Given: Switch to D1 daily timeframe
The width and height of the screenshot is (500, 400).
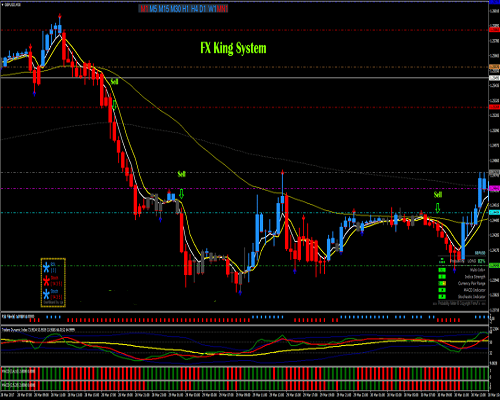Looking at the screenshot, I should (203, 9).
